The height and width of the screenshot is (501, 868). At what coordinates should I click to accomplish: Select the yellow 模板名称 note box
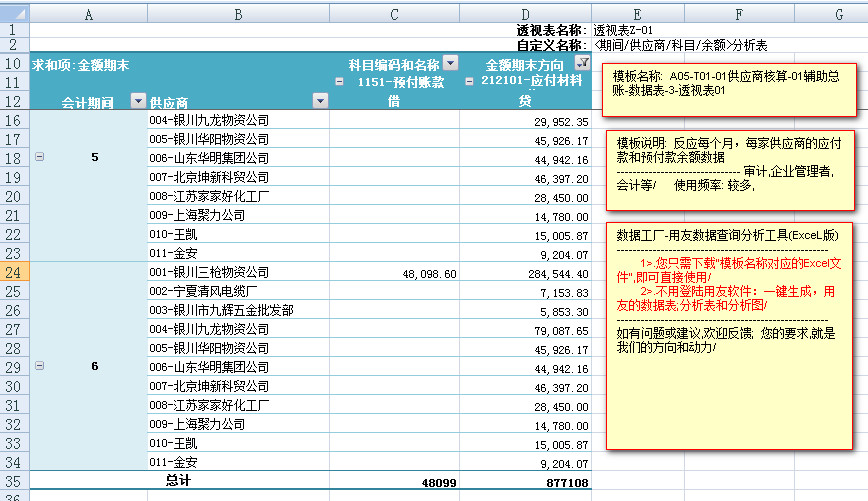[728, 90]
